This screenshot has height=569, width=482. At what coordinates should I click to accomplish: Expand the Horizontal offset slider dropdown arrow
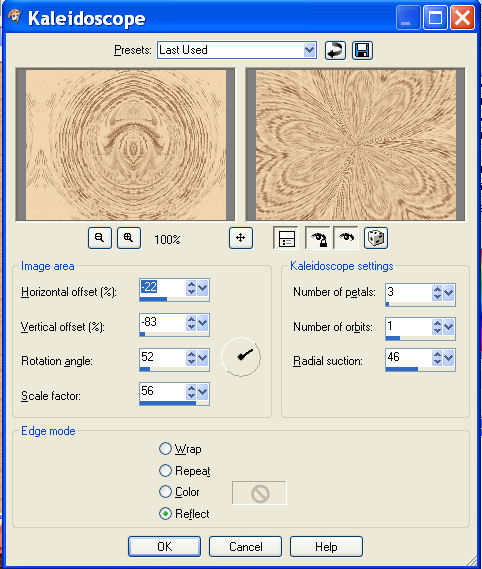(x=203, y=288)
